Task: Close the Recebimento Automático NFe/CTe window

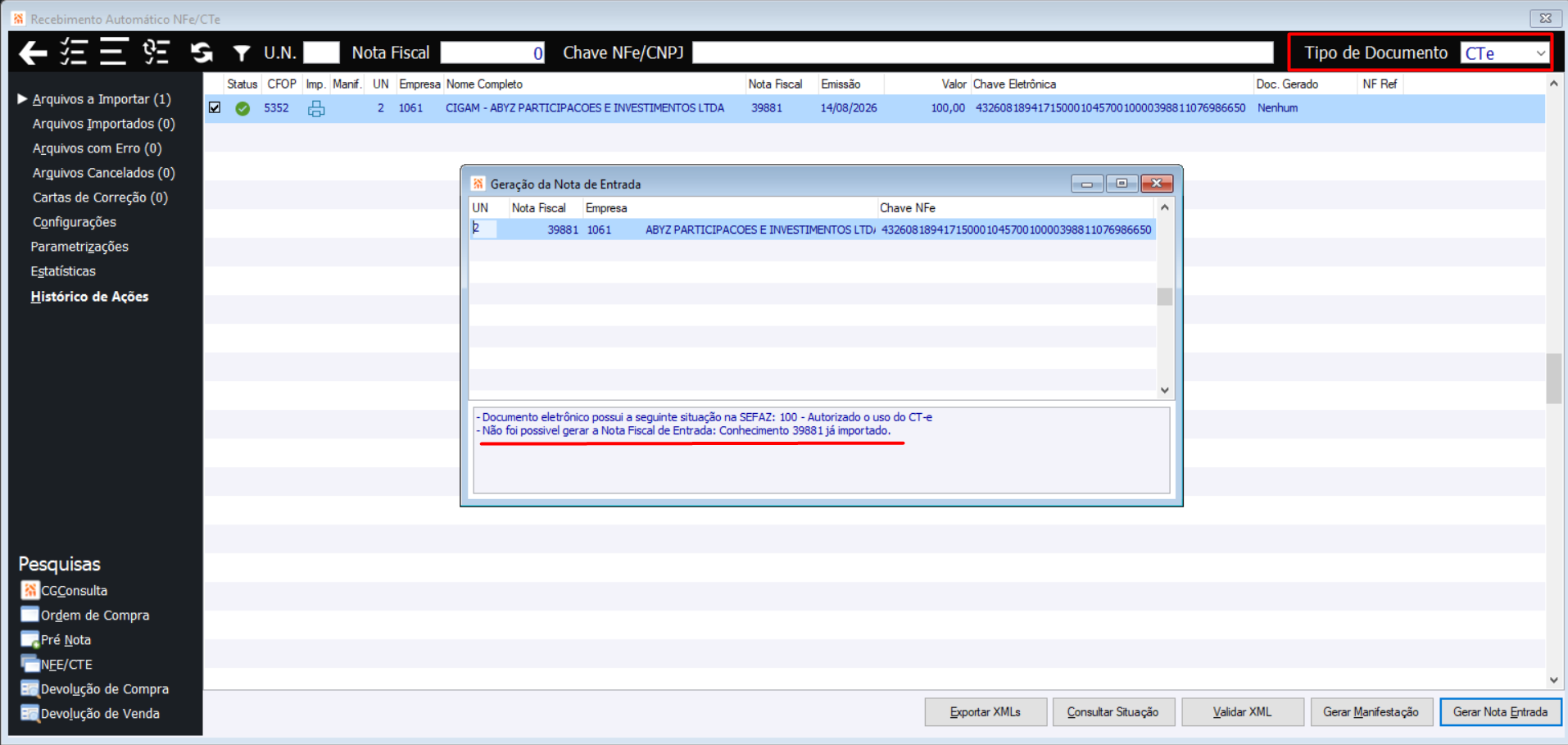Action: (x=1545, y=18)
